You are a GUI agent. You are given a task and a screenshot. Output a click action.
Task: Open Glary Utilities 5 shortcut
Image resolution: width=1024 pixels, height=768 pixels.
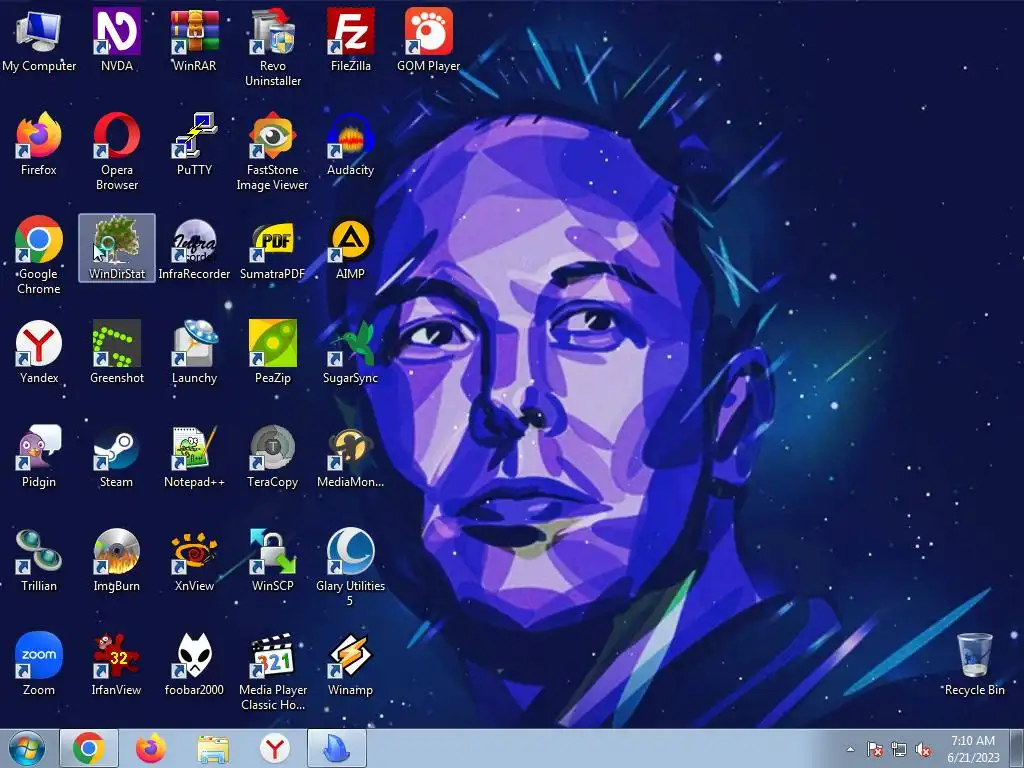click(351, 567)
